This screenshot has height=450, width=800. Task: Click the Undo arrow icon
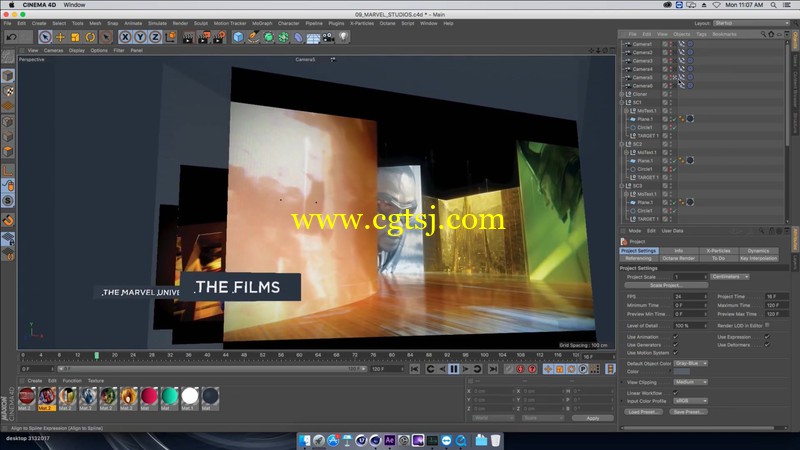(x=11, y=37)
